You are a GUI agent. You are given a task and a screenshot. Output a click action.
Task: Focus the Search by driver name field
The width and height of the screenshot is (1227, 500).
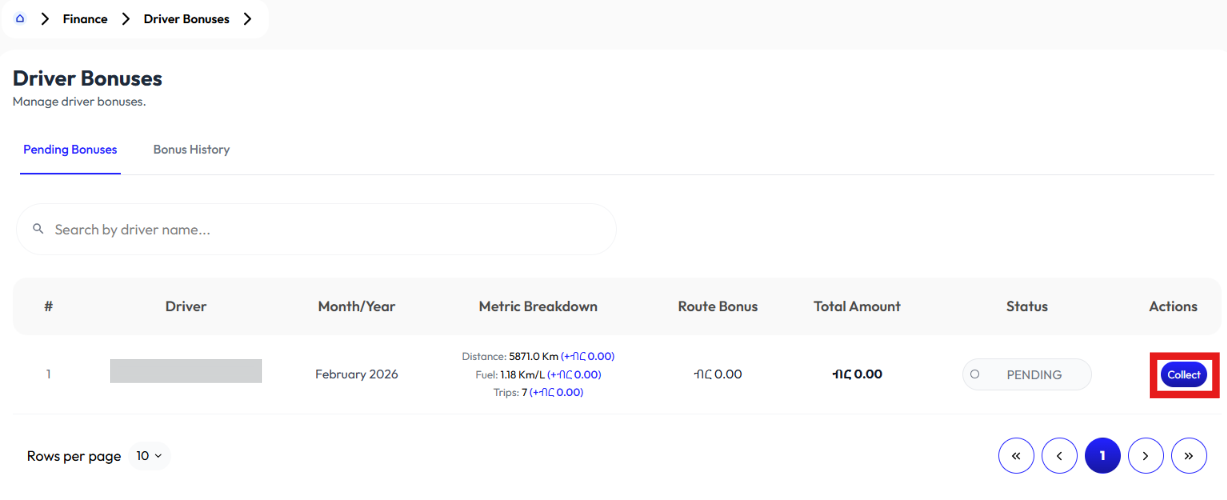tap(316, 229)
